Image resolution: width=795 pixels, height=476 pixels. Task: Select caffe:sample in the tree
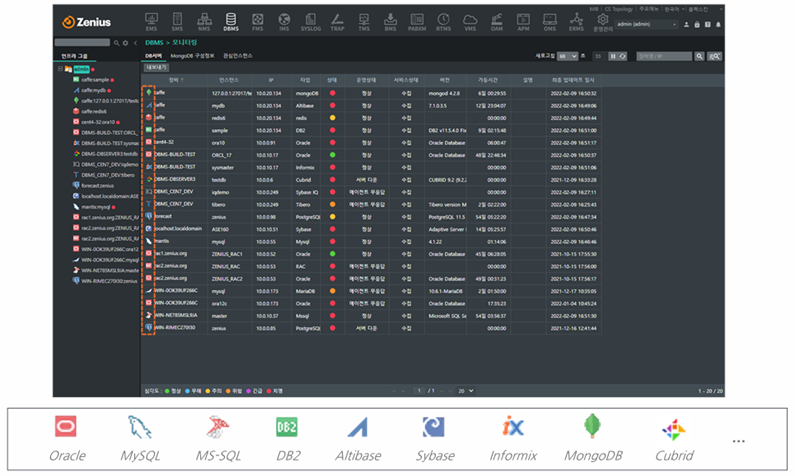(95, 80)
